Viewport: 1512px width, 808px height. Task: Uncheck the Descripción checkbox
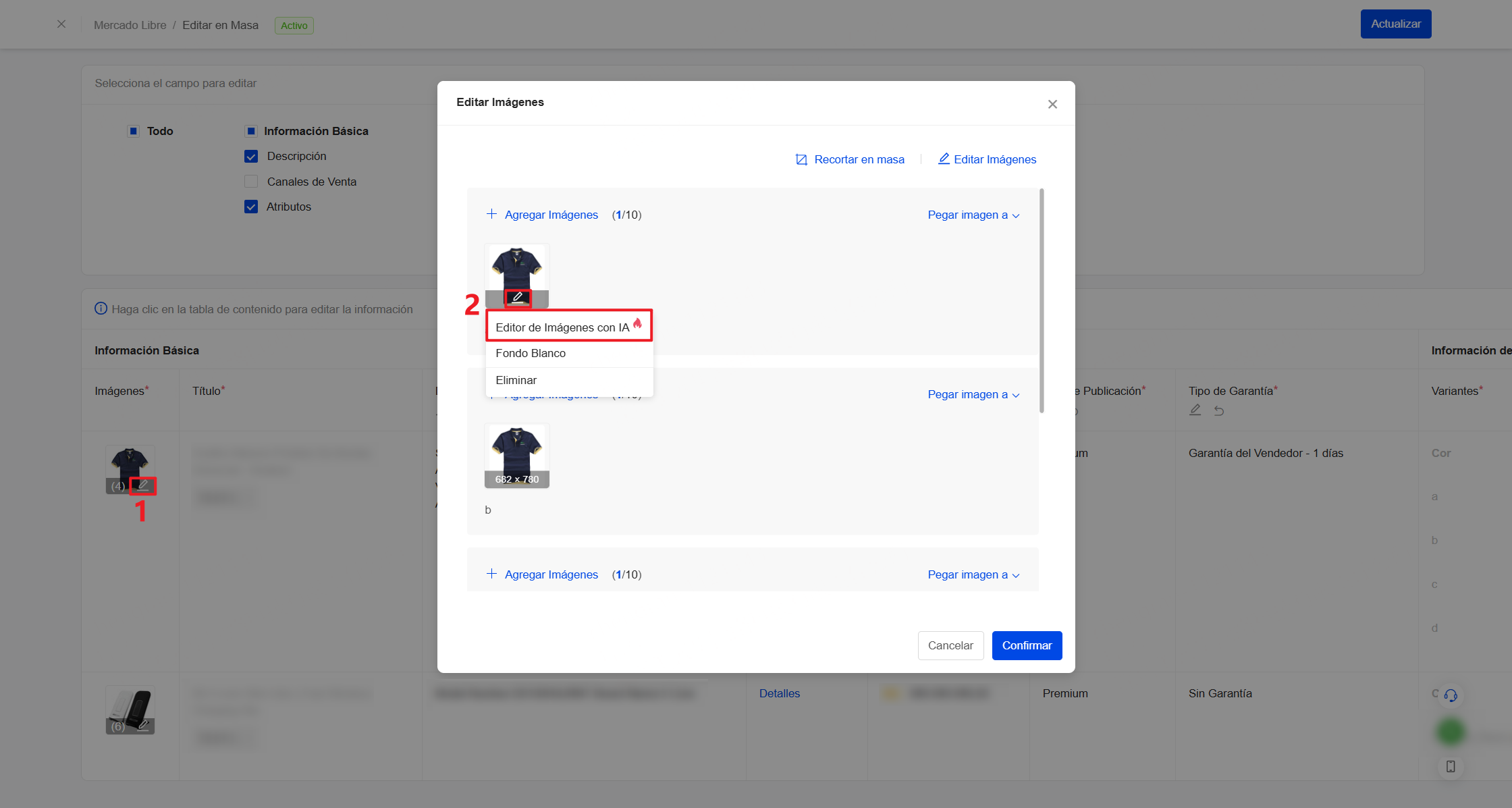[251, 156]
